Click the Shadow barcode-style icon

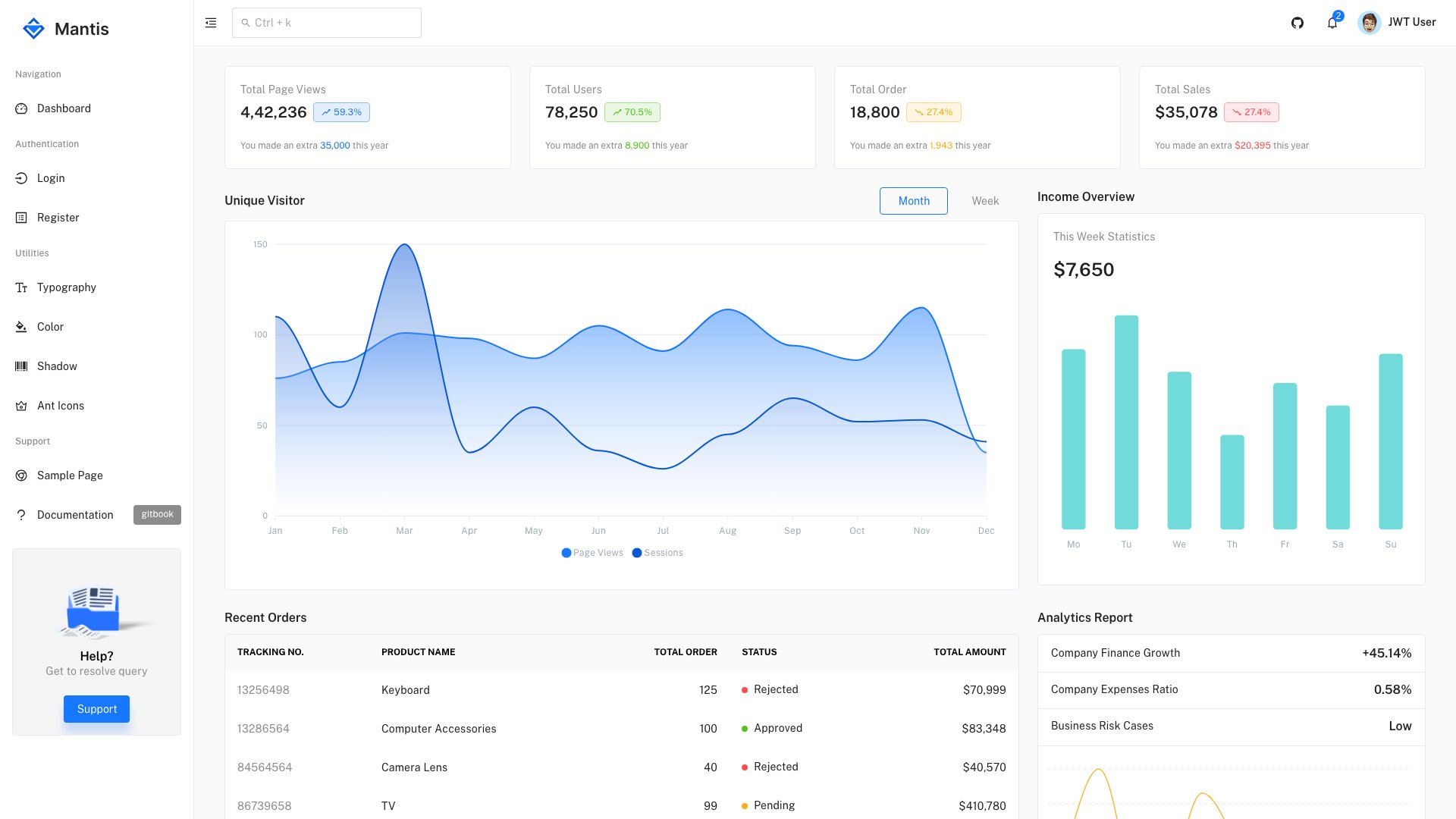click(21, 366)
